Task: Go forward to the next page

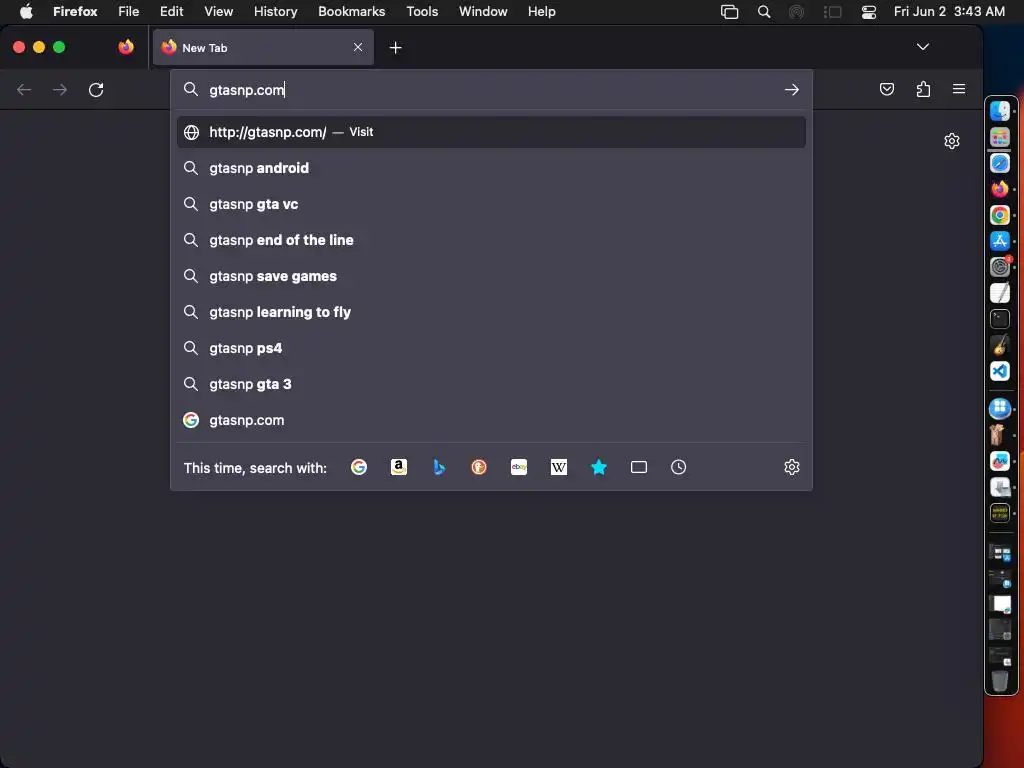Action: (x=60, y=89)
